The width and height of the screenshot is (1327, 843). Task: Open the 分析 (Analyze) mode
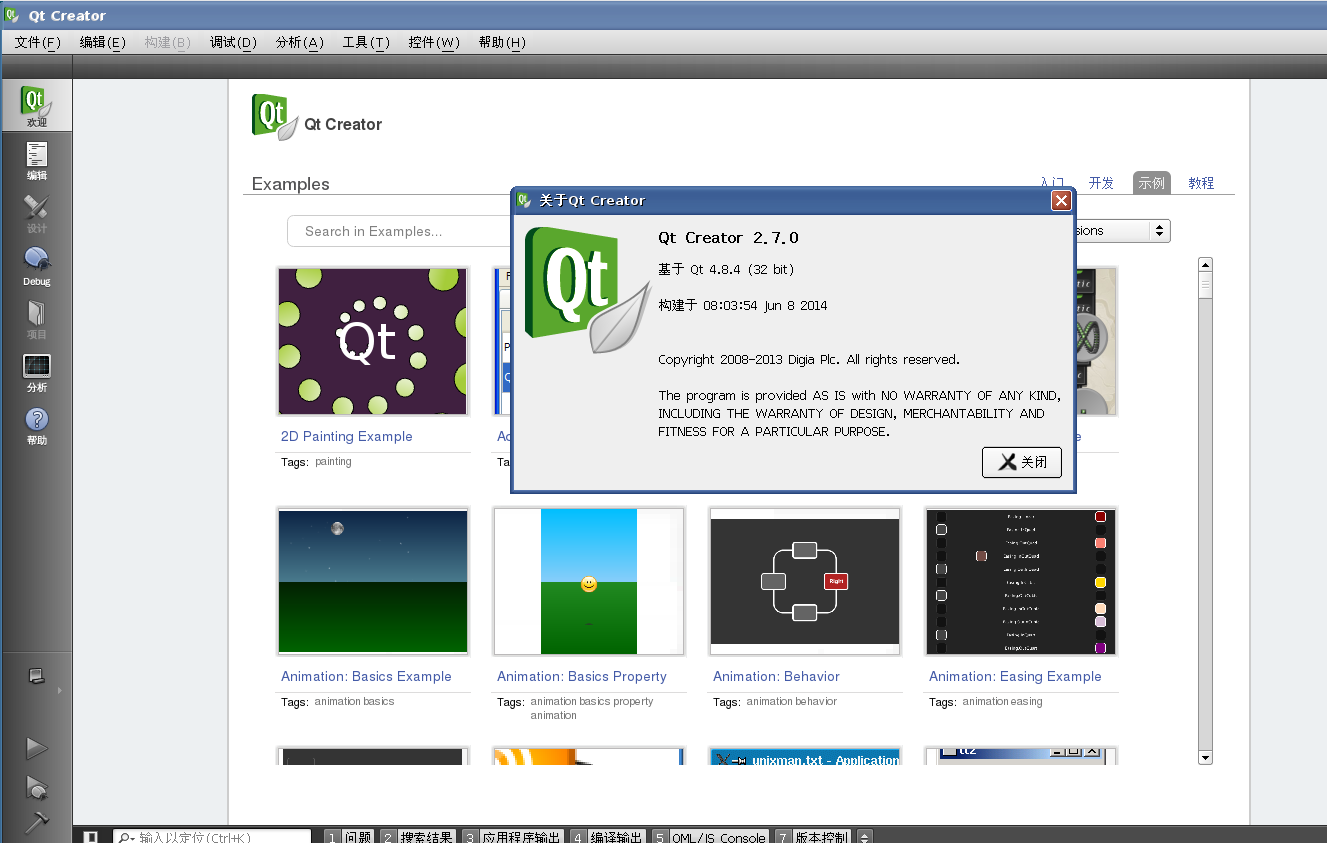pos(36,372)
